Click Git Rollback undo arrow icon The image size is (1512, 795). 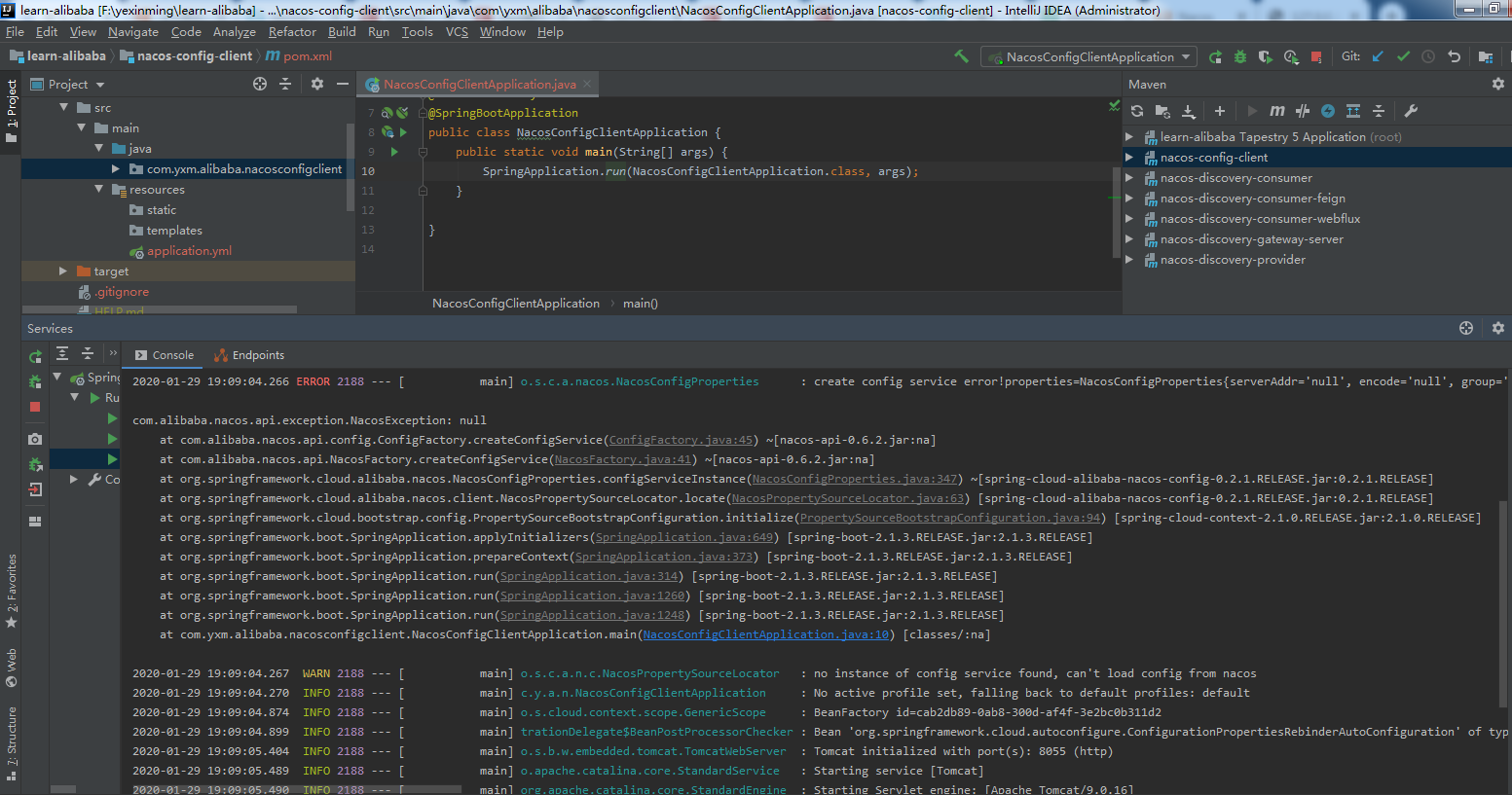[1454, 56]
